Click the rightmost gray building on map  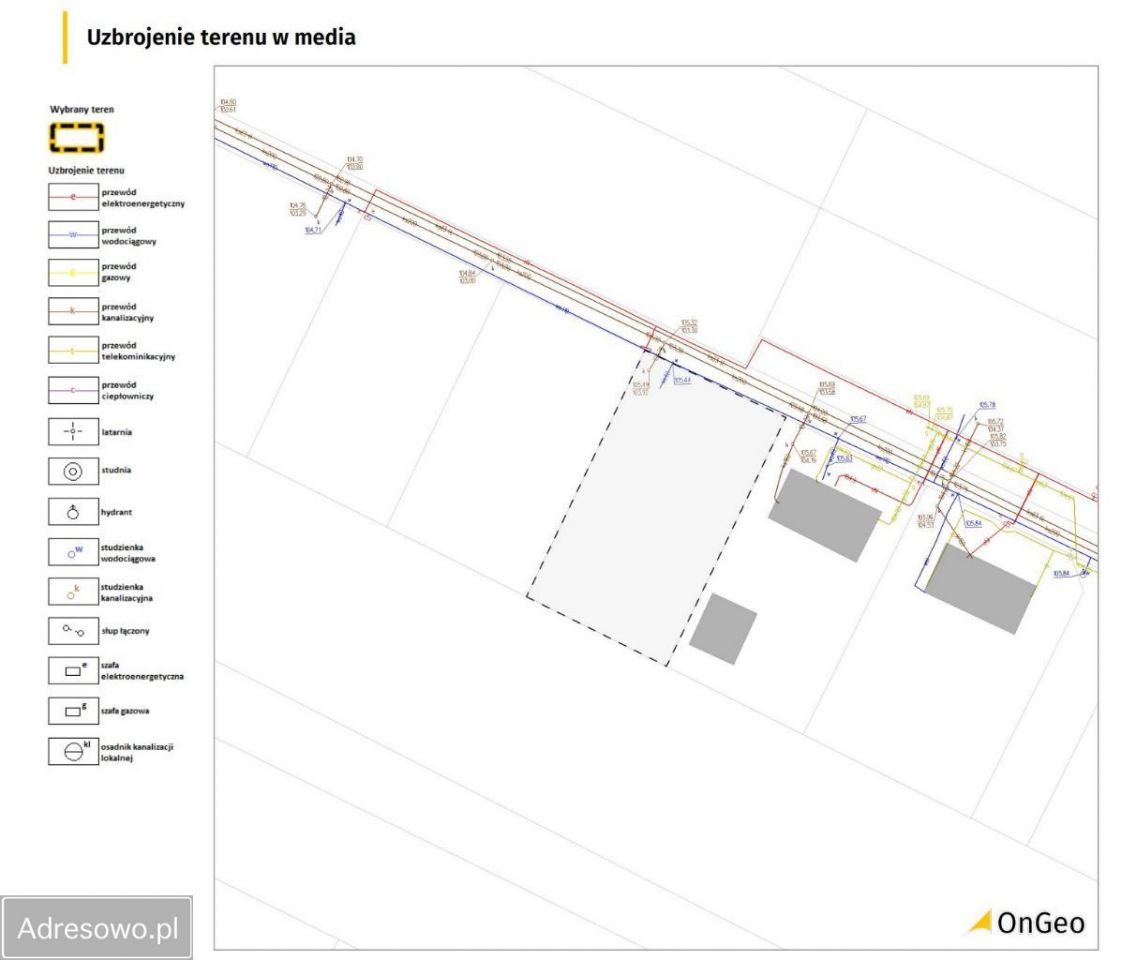[x=981, y=588]
